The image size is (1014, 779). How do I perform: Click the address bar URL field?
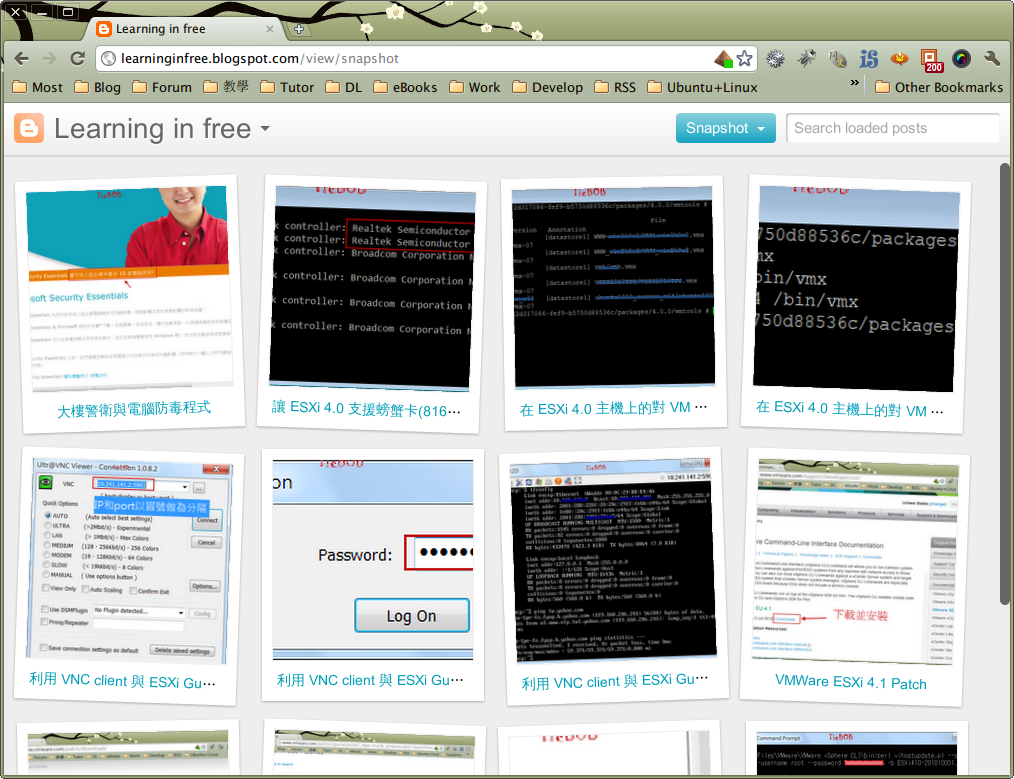click(x=414, y=59)
